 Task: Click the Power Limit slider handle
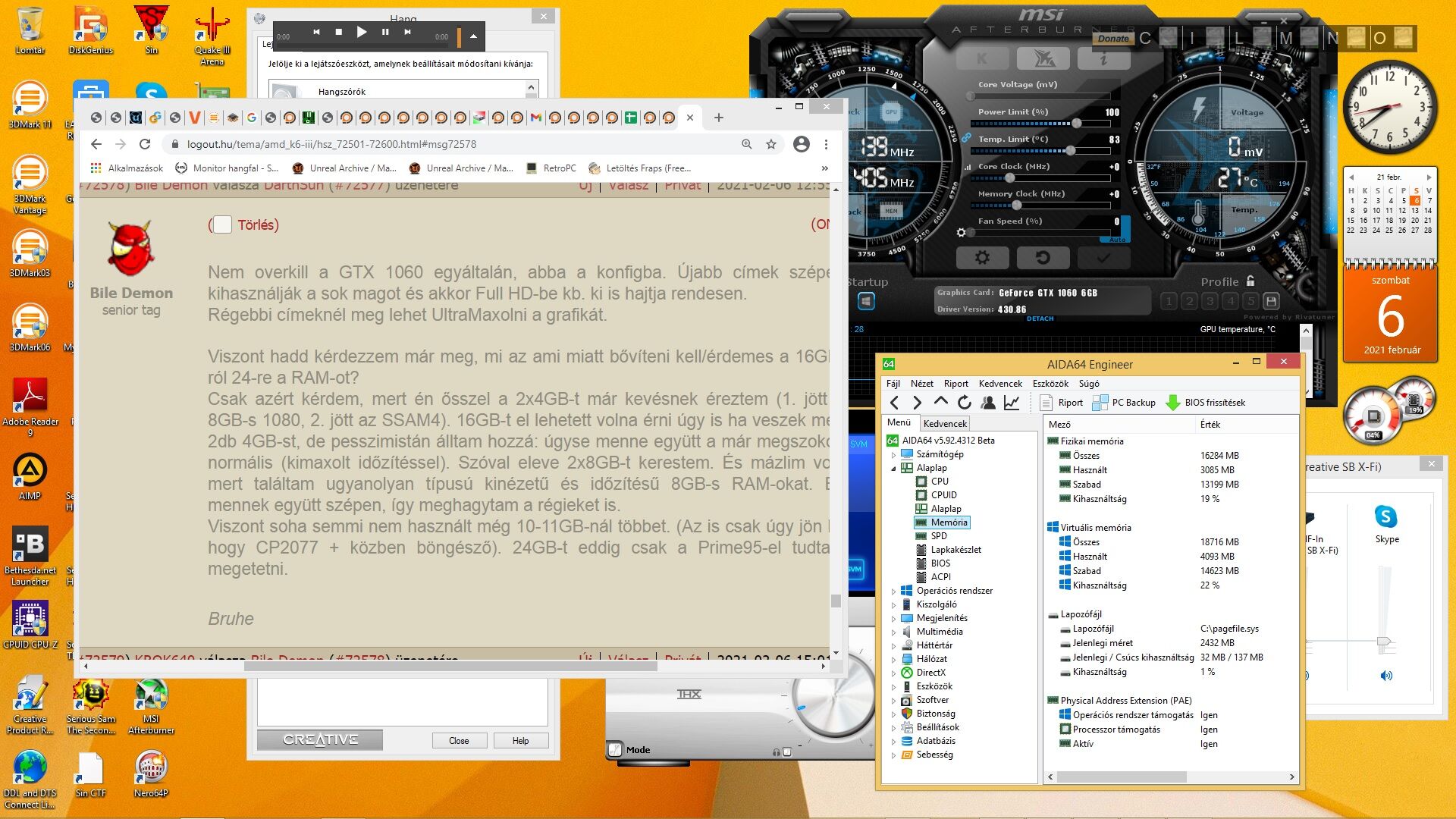point(1077,123)
